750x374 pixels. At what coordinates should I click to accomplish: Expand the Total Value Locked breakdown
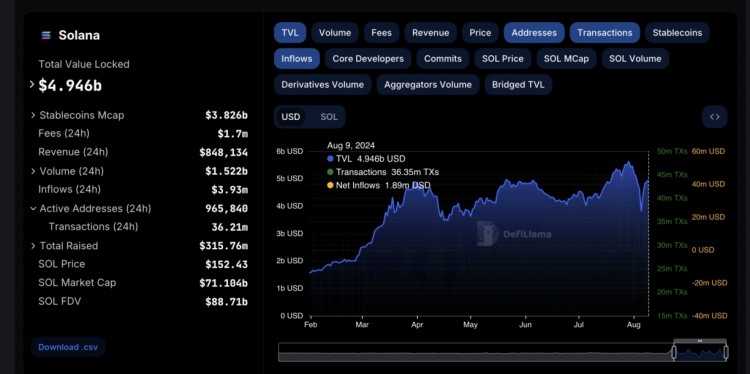click(x=32, y=85)
